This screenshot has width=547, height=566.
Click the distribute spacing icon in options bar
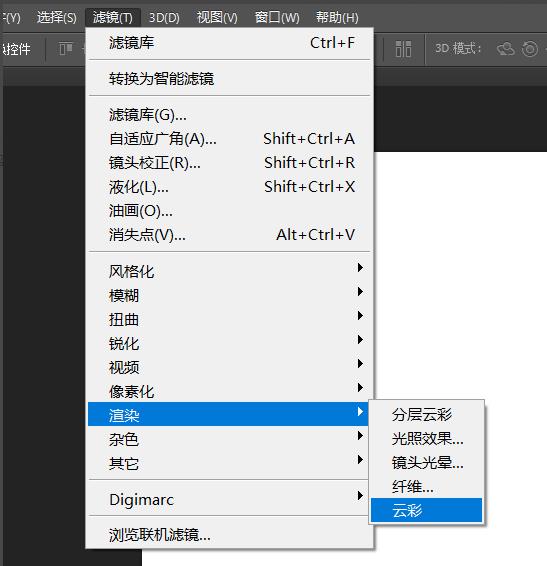403,49
